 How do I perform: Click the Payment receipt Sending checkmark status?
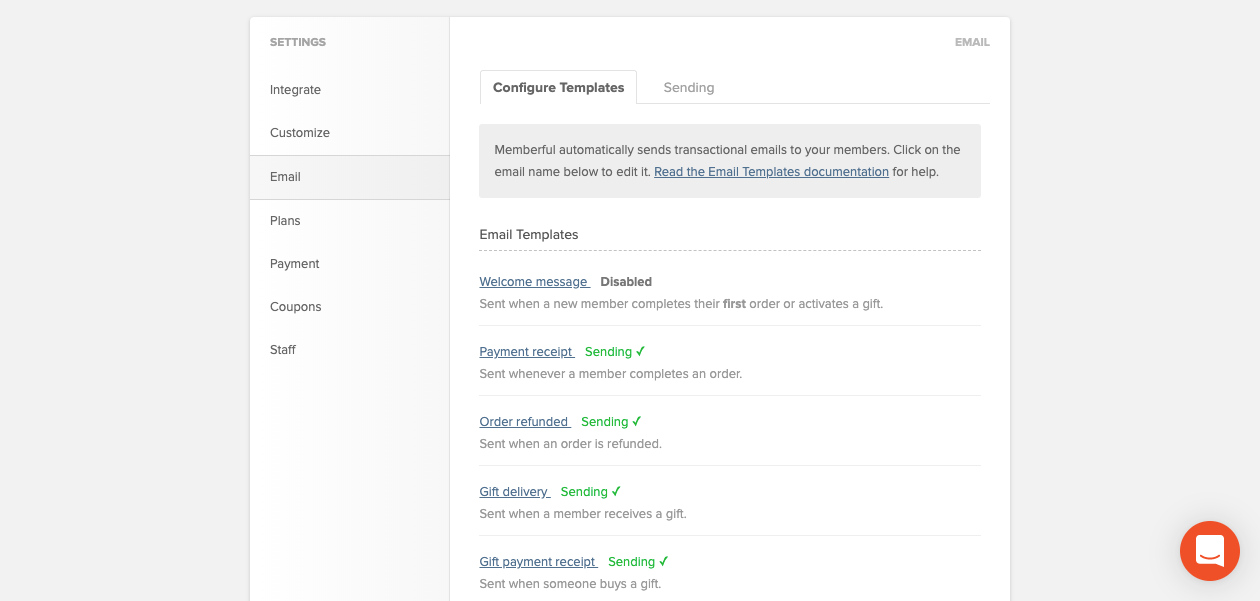coord(615,352)
